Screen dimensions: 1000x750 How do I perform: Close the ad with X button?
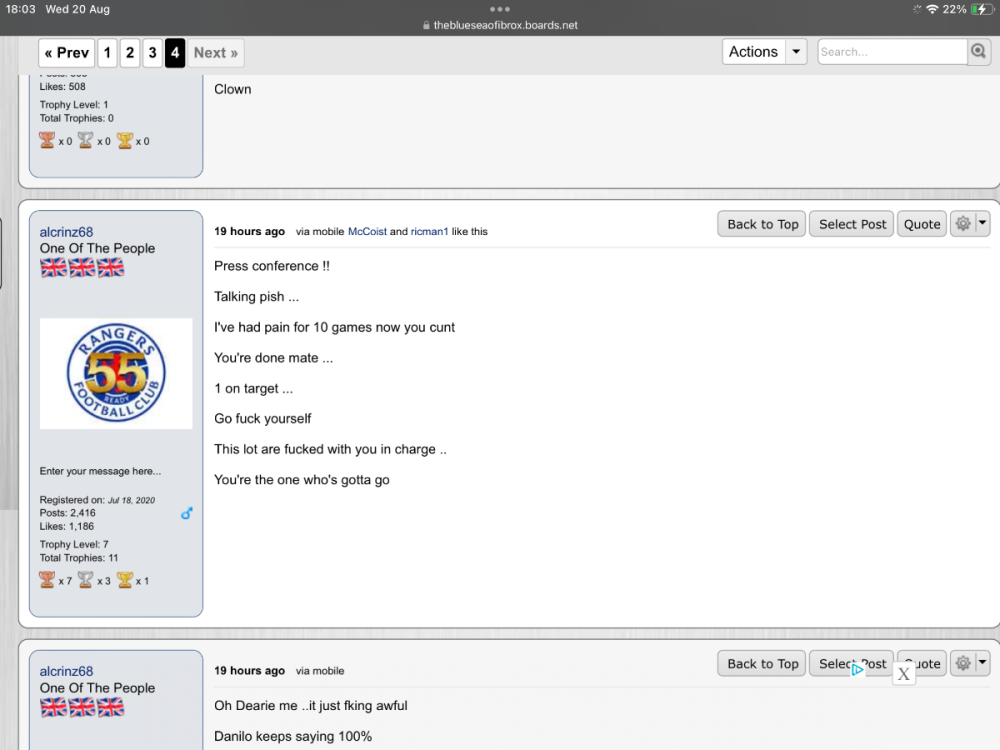tap(903, 674)
